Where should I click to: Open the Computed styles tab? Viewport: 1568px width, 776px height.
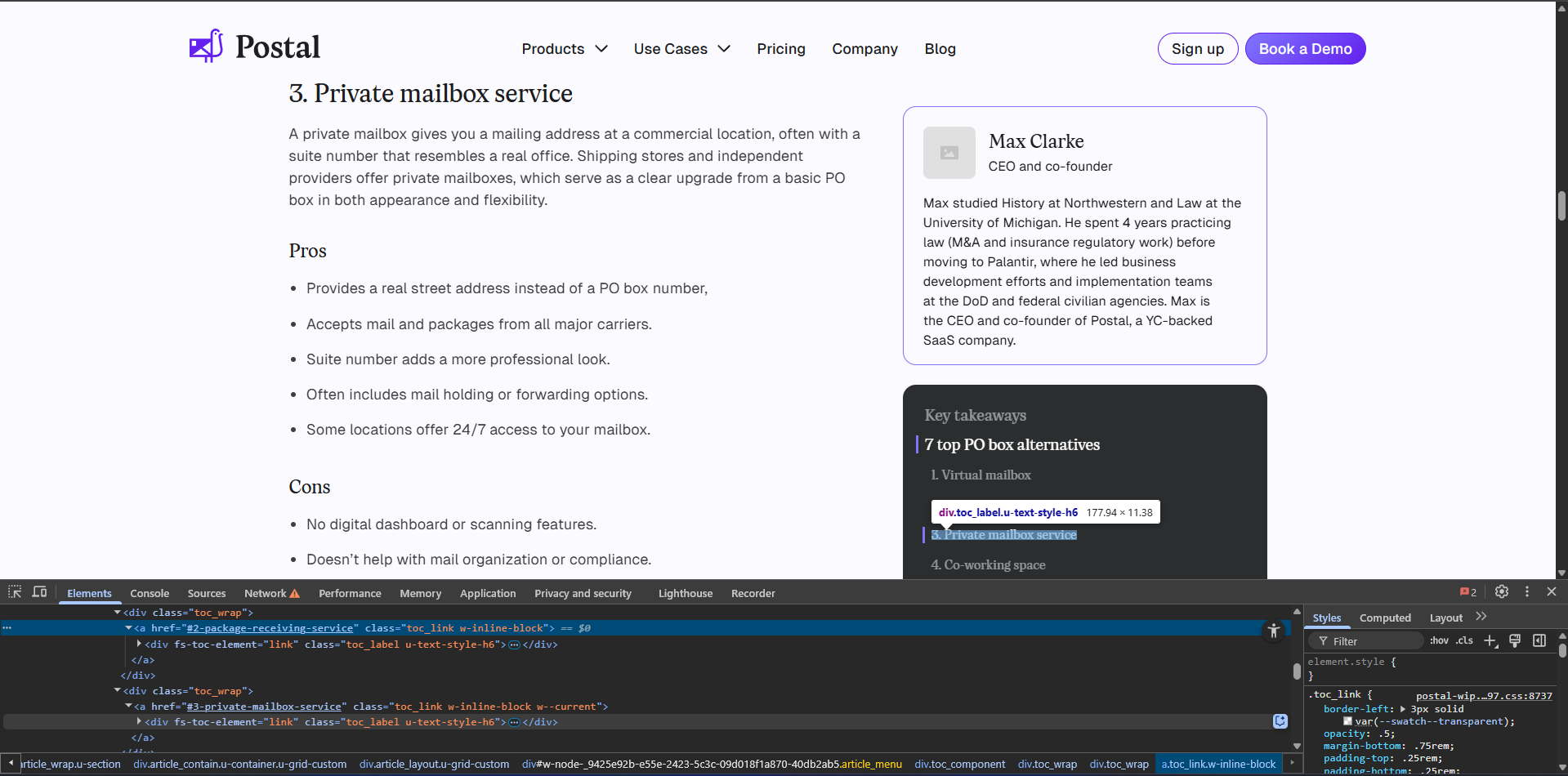1385,618
